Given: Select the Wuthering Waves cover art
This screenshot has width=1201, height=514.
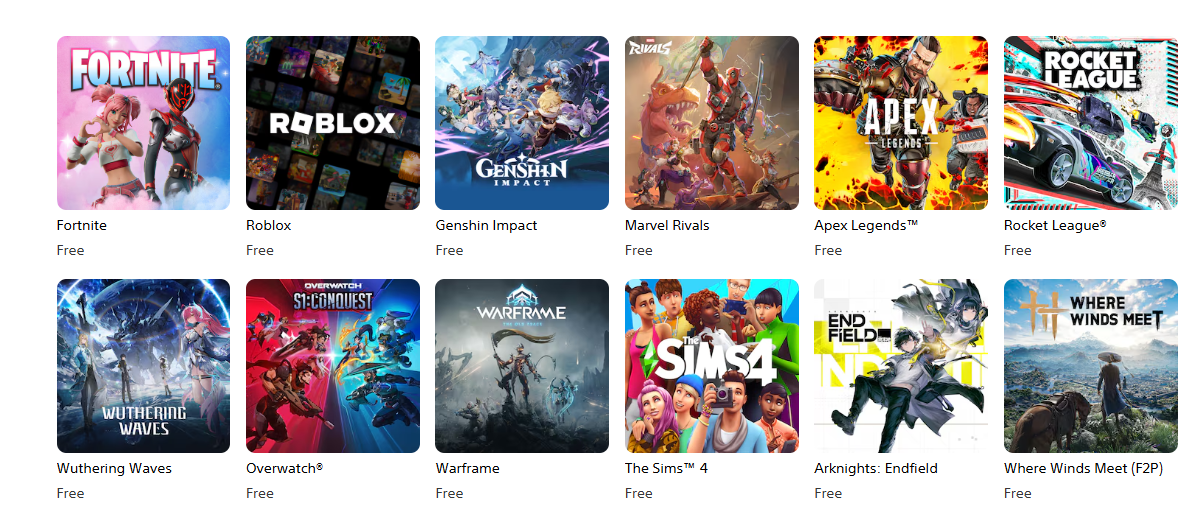Looking at the screenshot, I should (x=143, y=366).
